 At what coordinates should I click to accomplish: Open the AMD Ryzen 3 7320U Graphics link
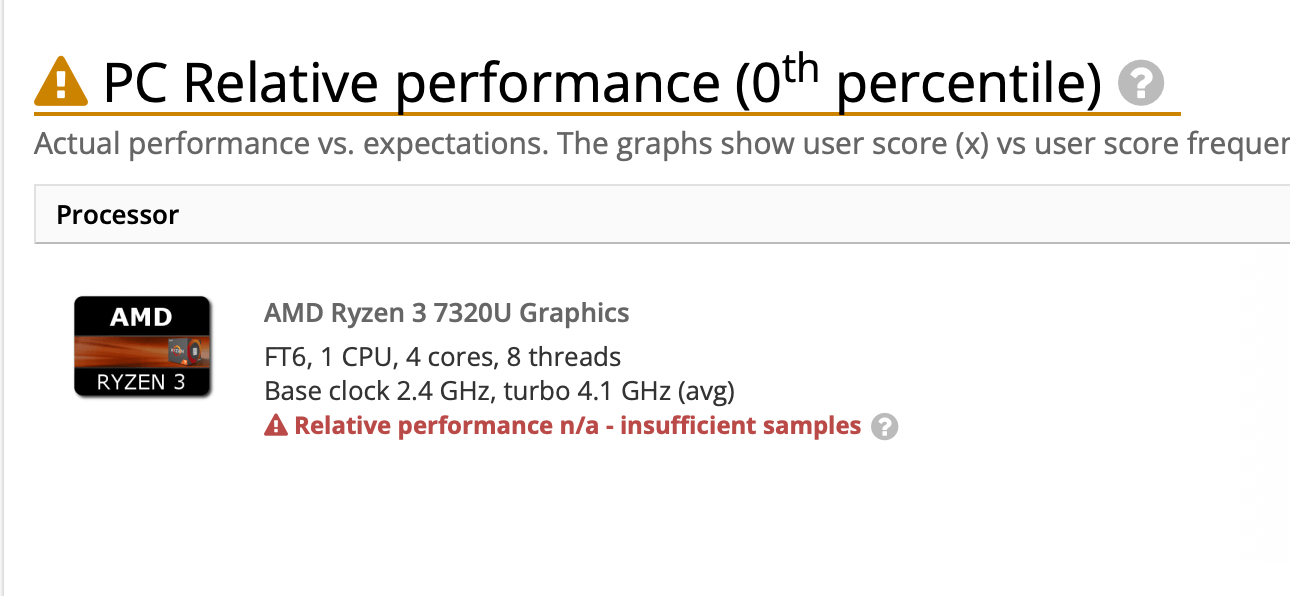click(446, 313)
